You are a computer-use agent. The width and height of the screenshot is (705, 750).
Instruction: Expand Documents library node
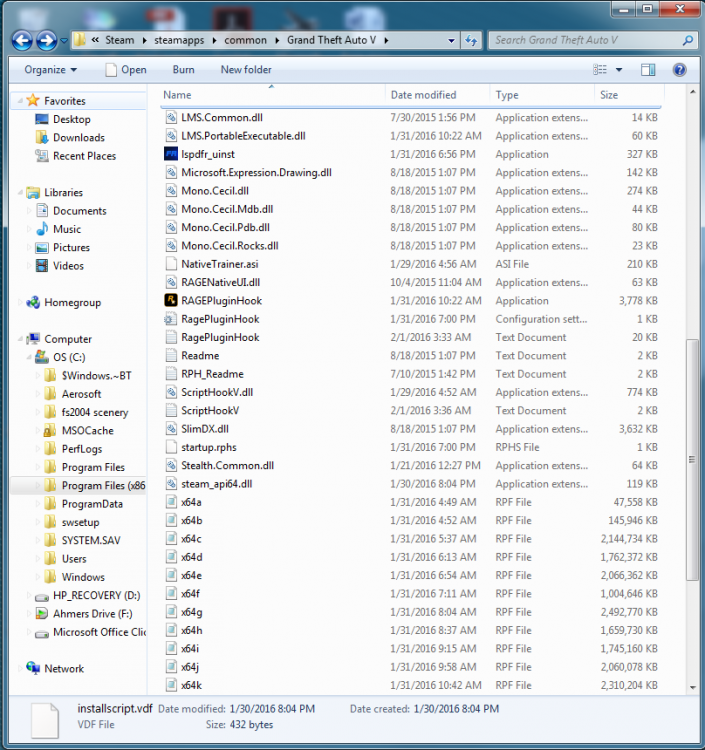tap(29, 211)
